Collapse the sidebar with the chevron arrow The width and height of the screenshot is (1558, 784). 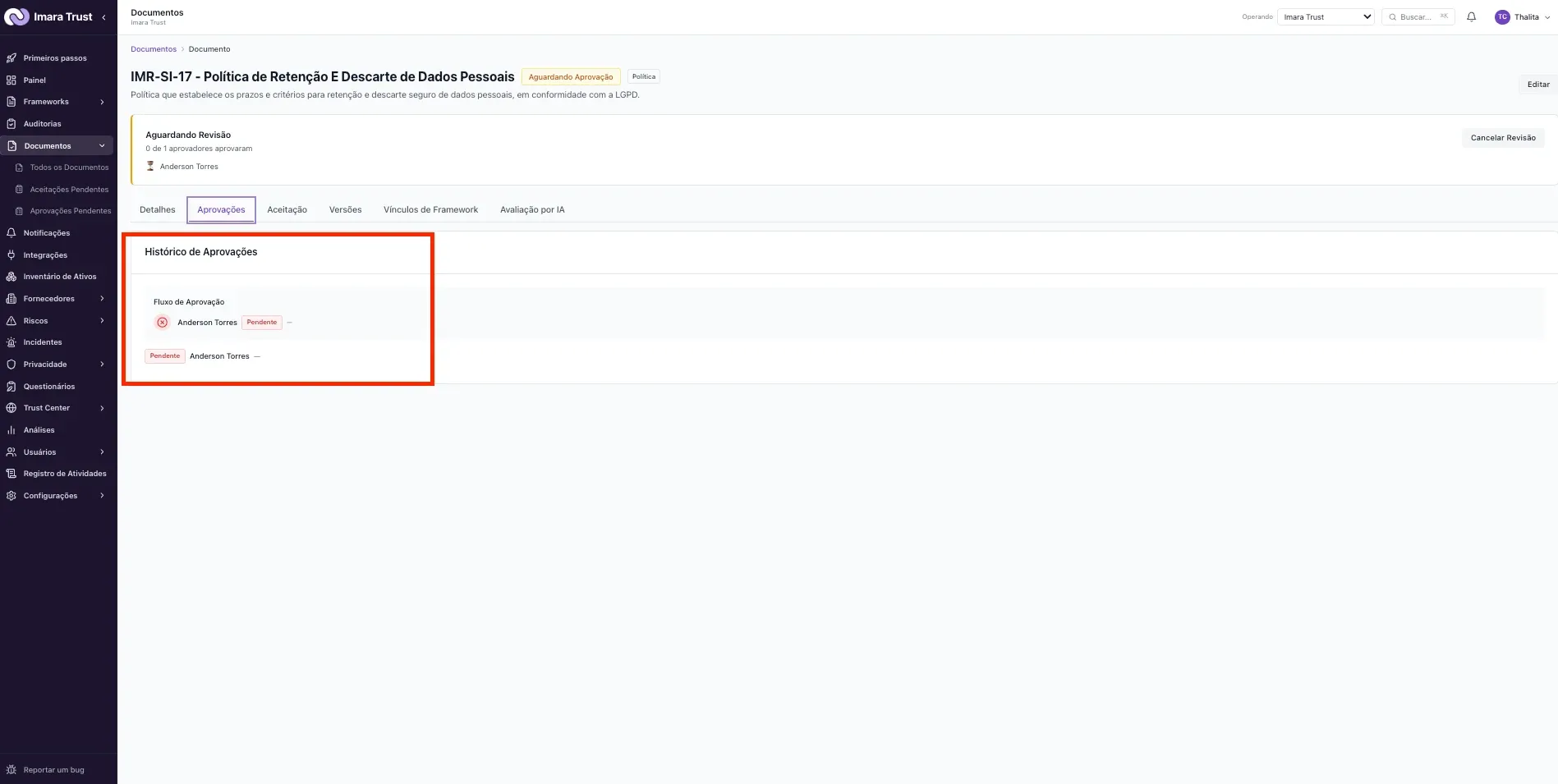pos(103,17)
